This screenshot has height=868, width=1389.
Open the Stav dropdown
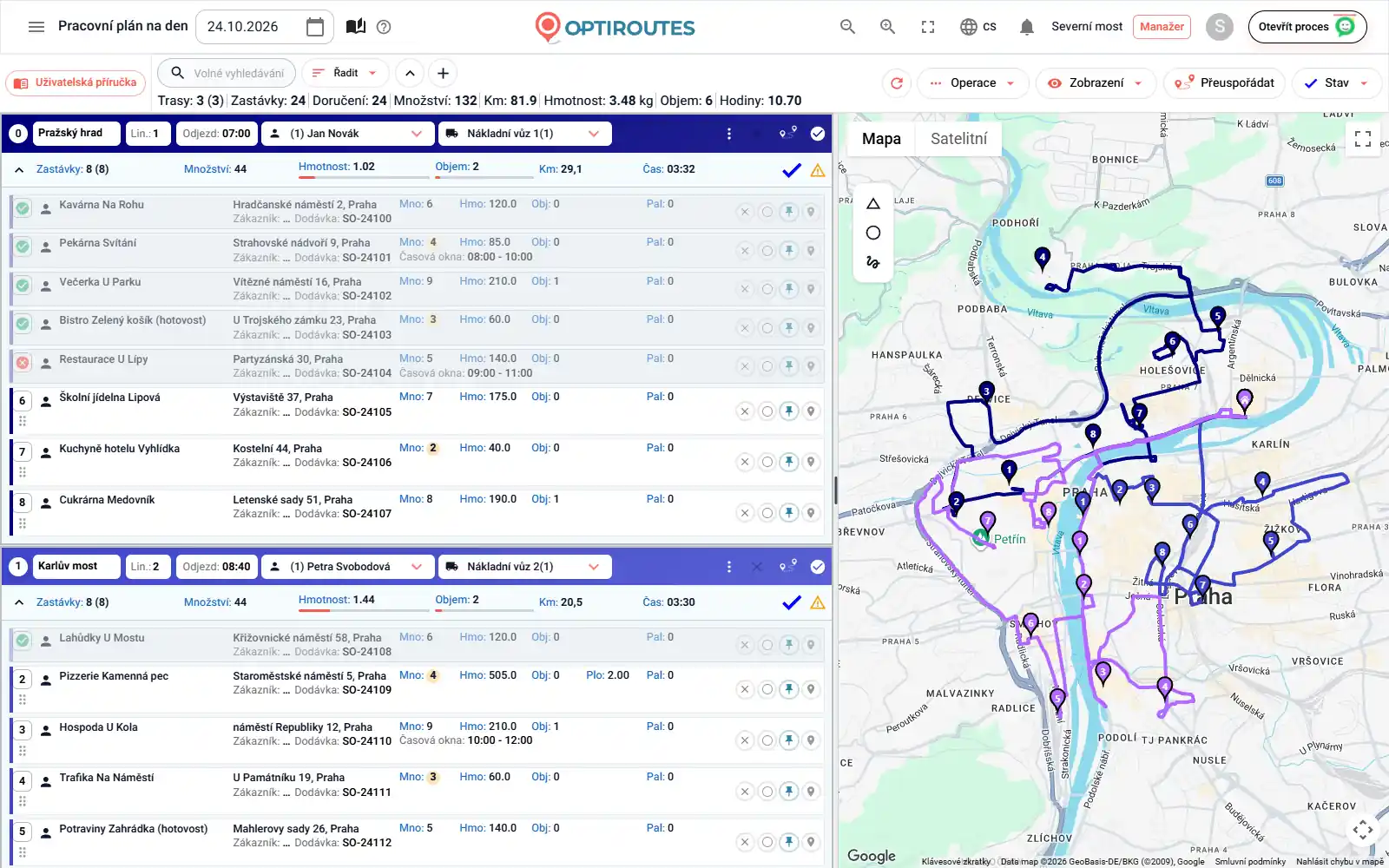(x=1336, y=83)
